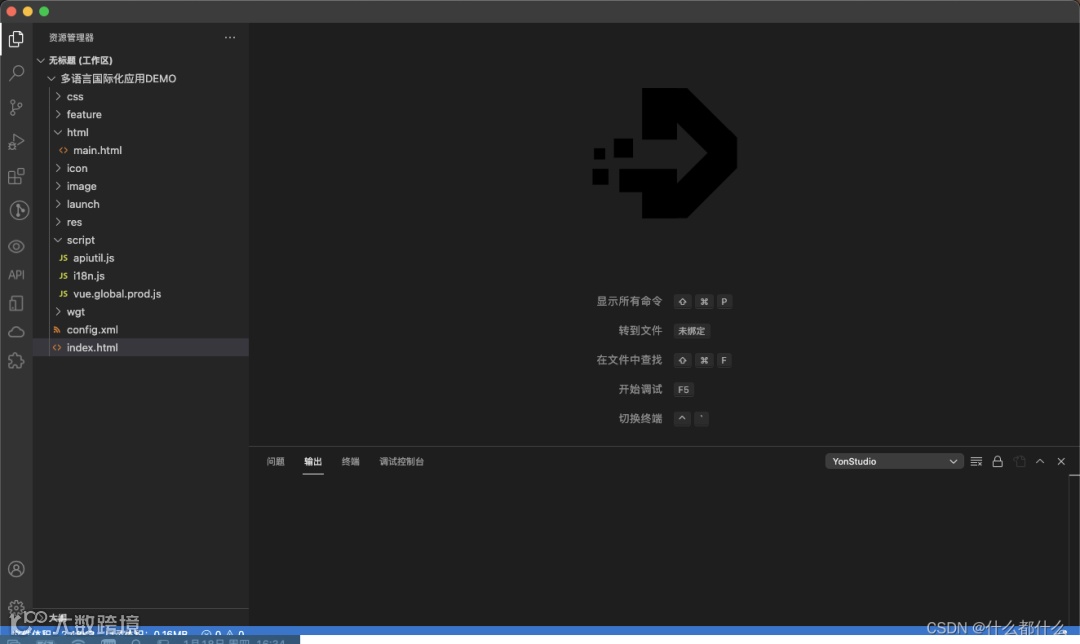This screenshot has height=644, width=1080.
Task: Open the Manage gear icon
Action: click(x=16, y=607)
